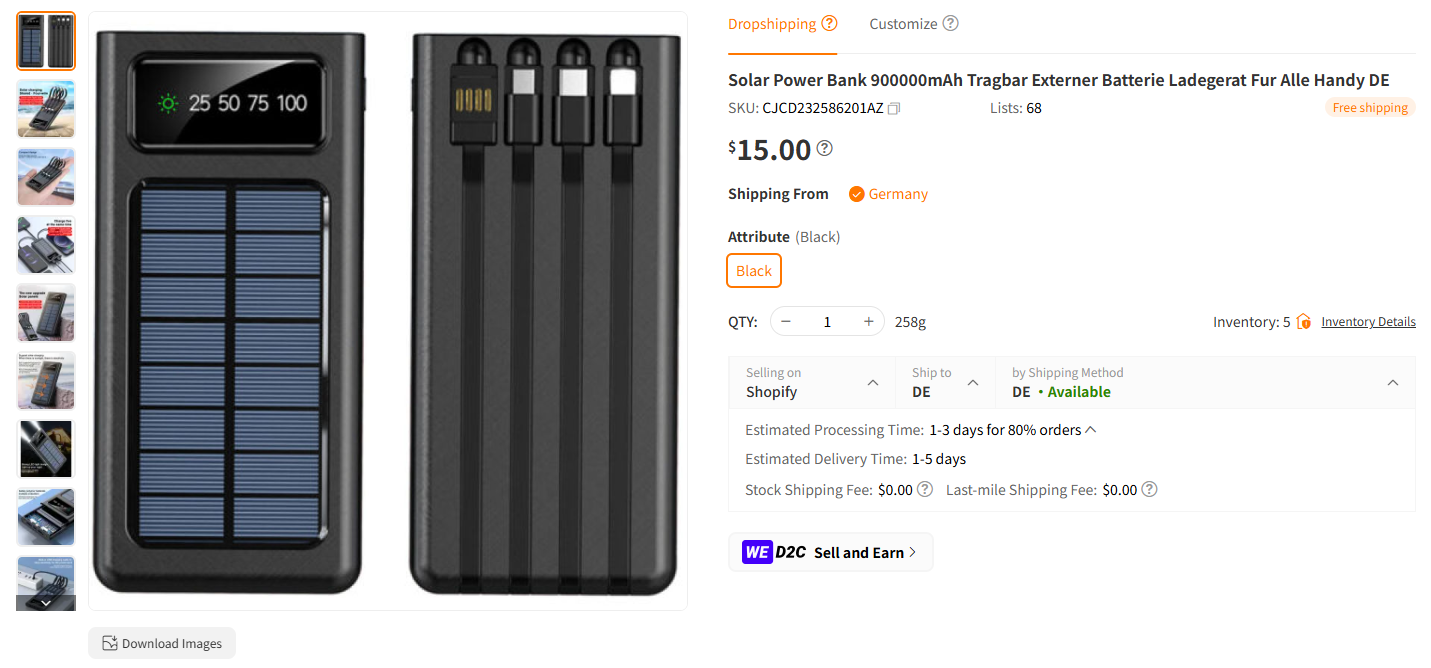Open Last-mile Shipping Fee help icon
Screen dimensions: 1431x668
(x=1149, y=490)
